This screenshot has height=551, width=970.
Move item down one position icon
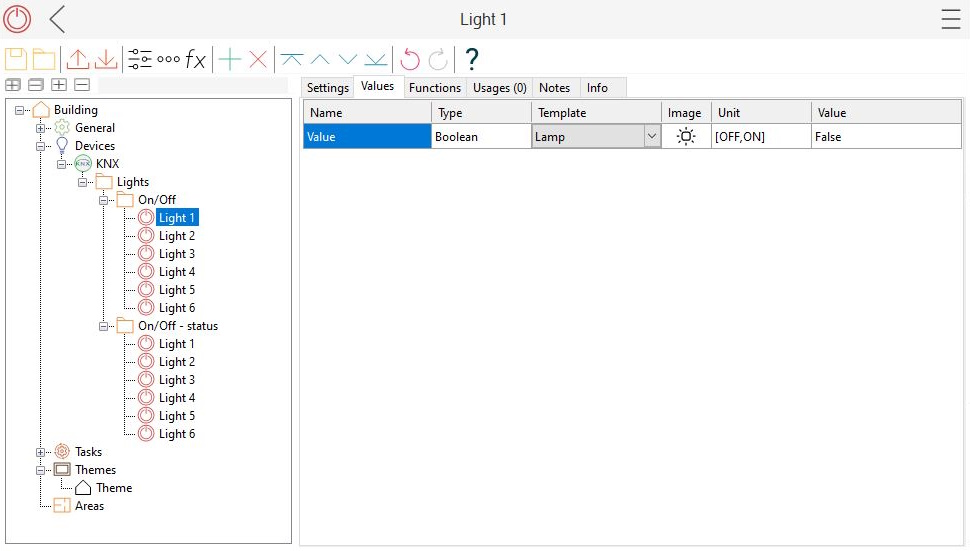click(348, 59)
